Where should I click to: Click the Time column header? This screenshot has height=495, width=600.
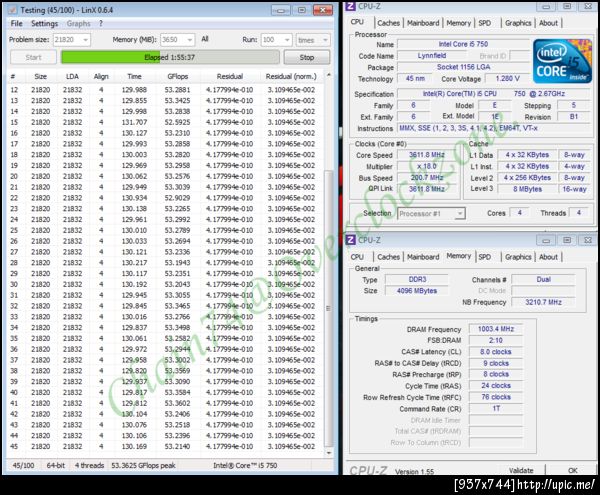134,77
